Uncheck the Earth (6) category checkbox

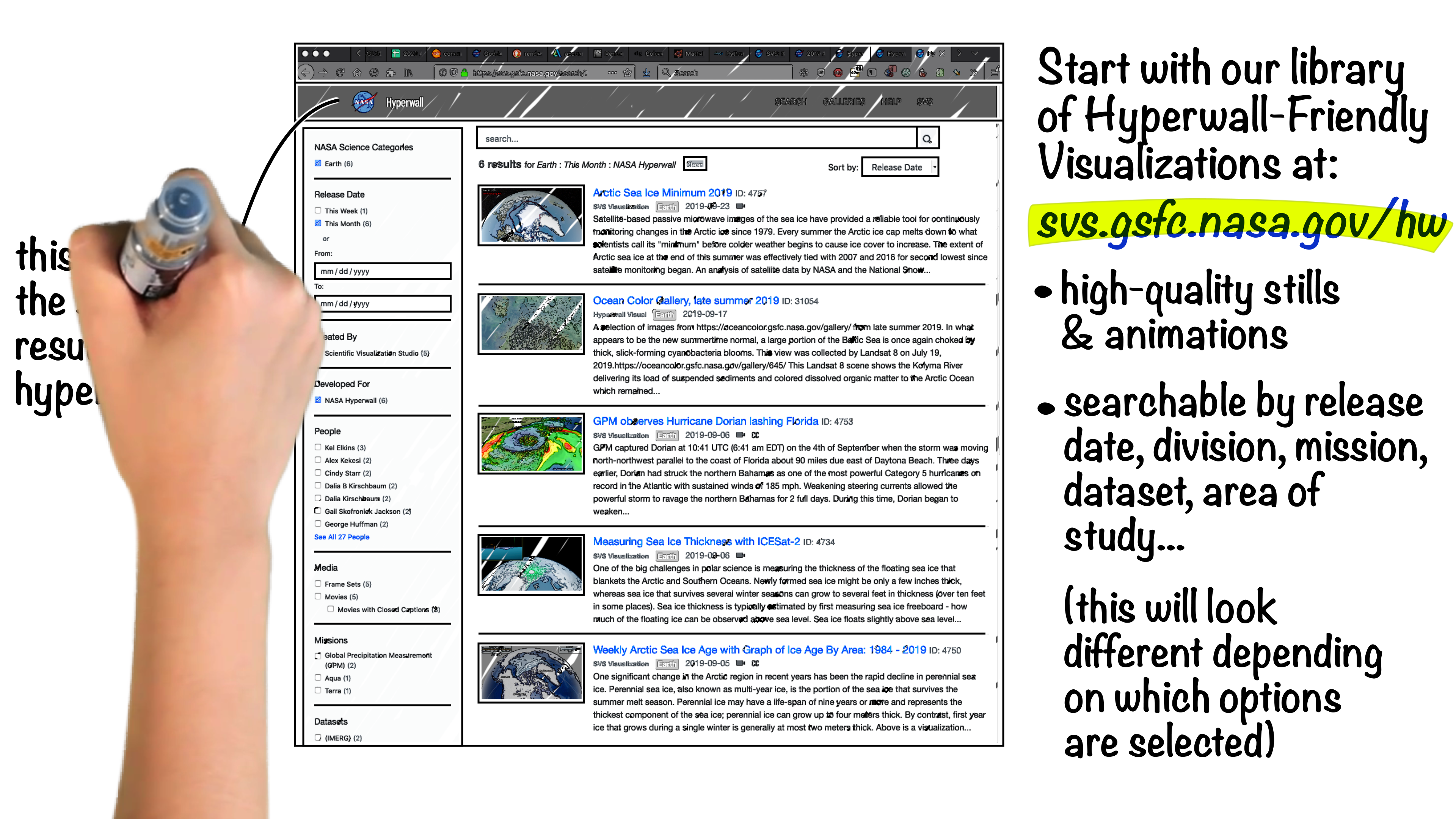point(318,163)
